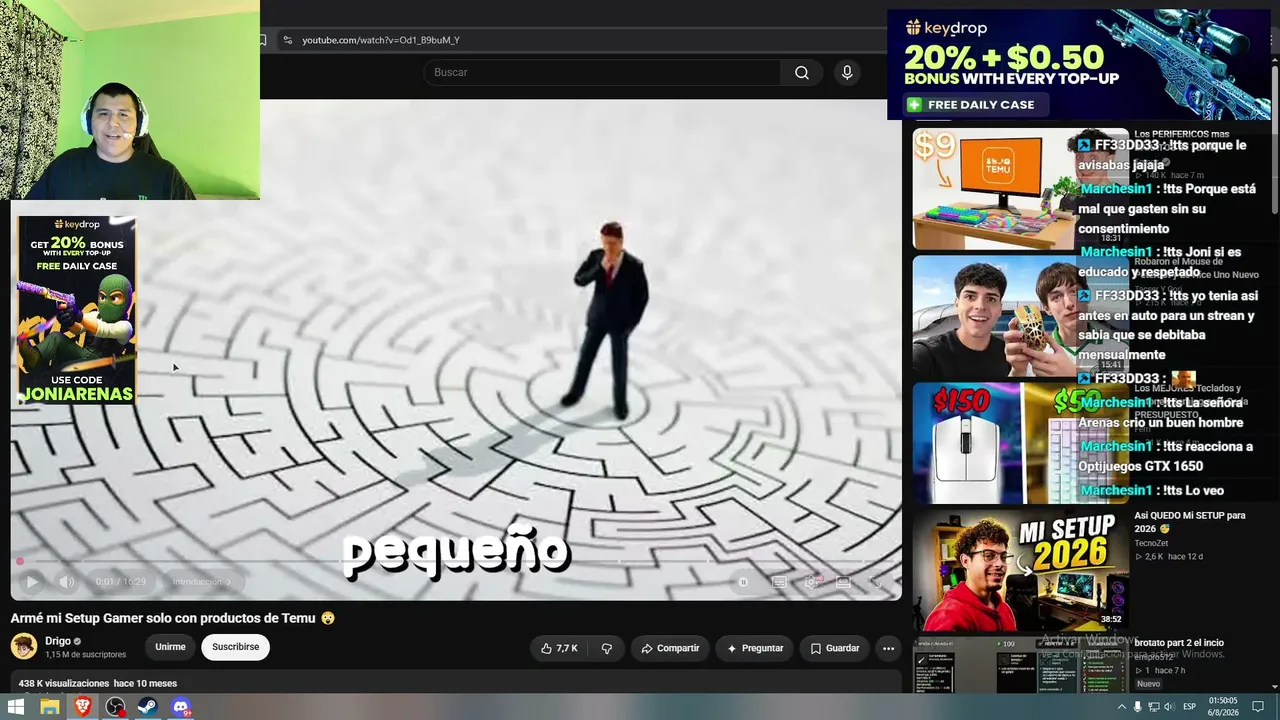Viewport: 1280px width, 720px height.
Task: Switch to theater mode in the player
Action: tap(843, 582)
